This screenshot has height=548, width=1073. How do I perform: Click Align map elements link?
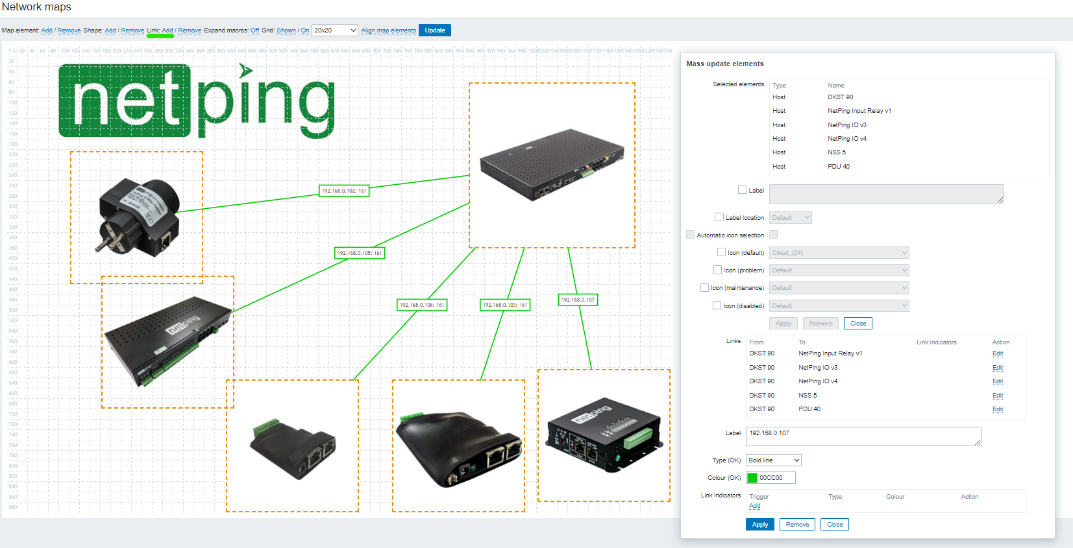[x=388, y=30]
